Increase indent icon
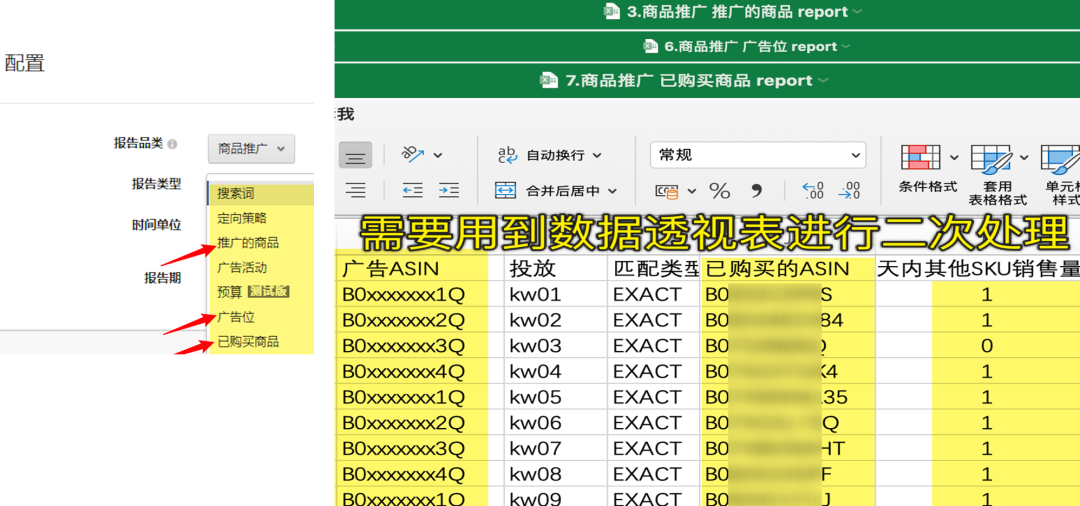Image resolution: width=1080 pixels, height=506 pixels. [x=449, y=191]
